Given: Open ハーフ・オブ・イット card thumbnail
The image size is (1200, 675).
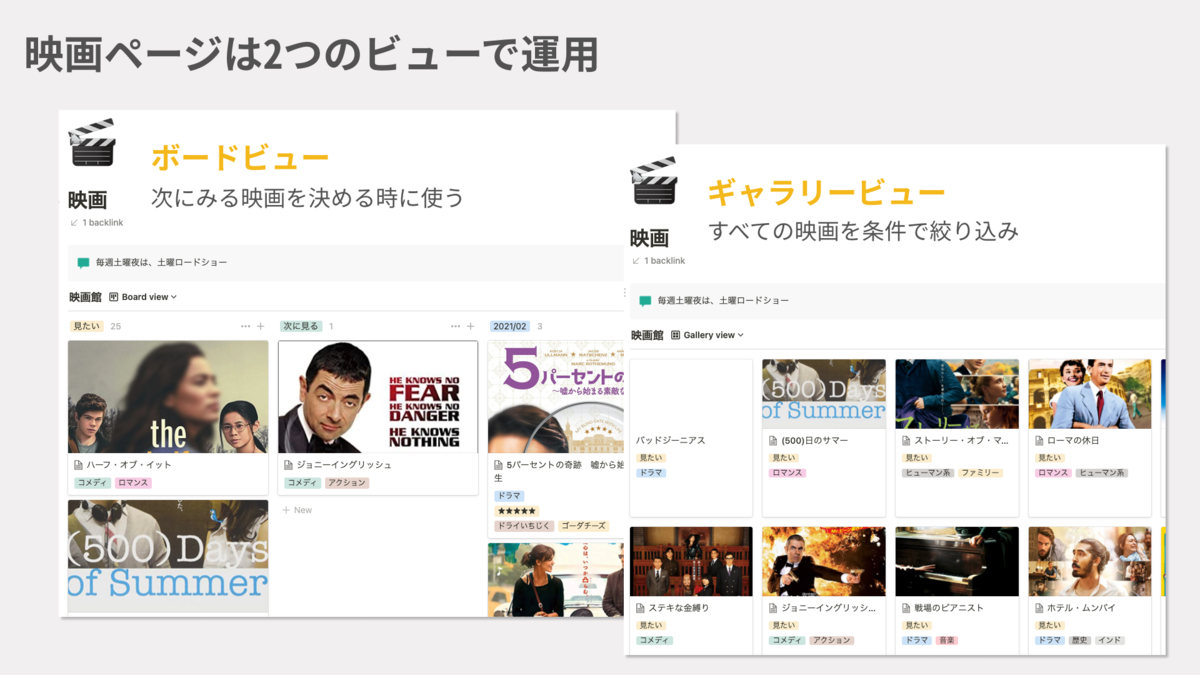Looking at the screenshot, I should [168, 397].
